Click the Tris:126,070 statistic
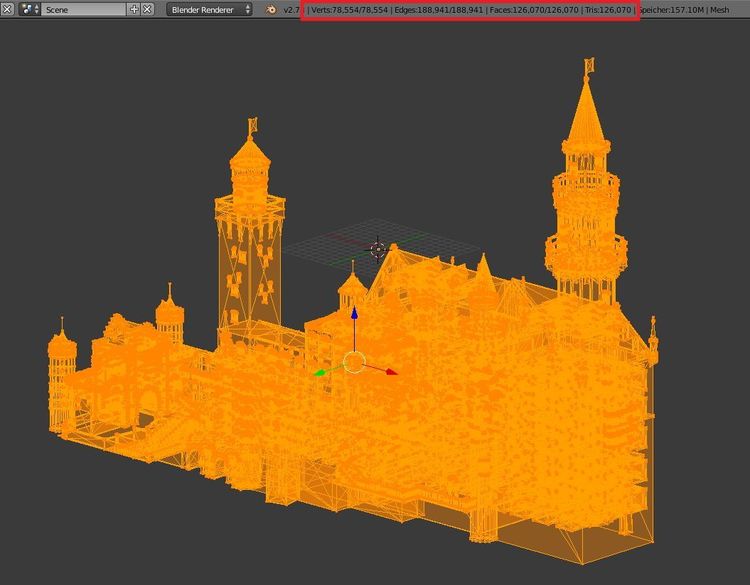Screen dimensions: 750x585 tap(608, 10)
